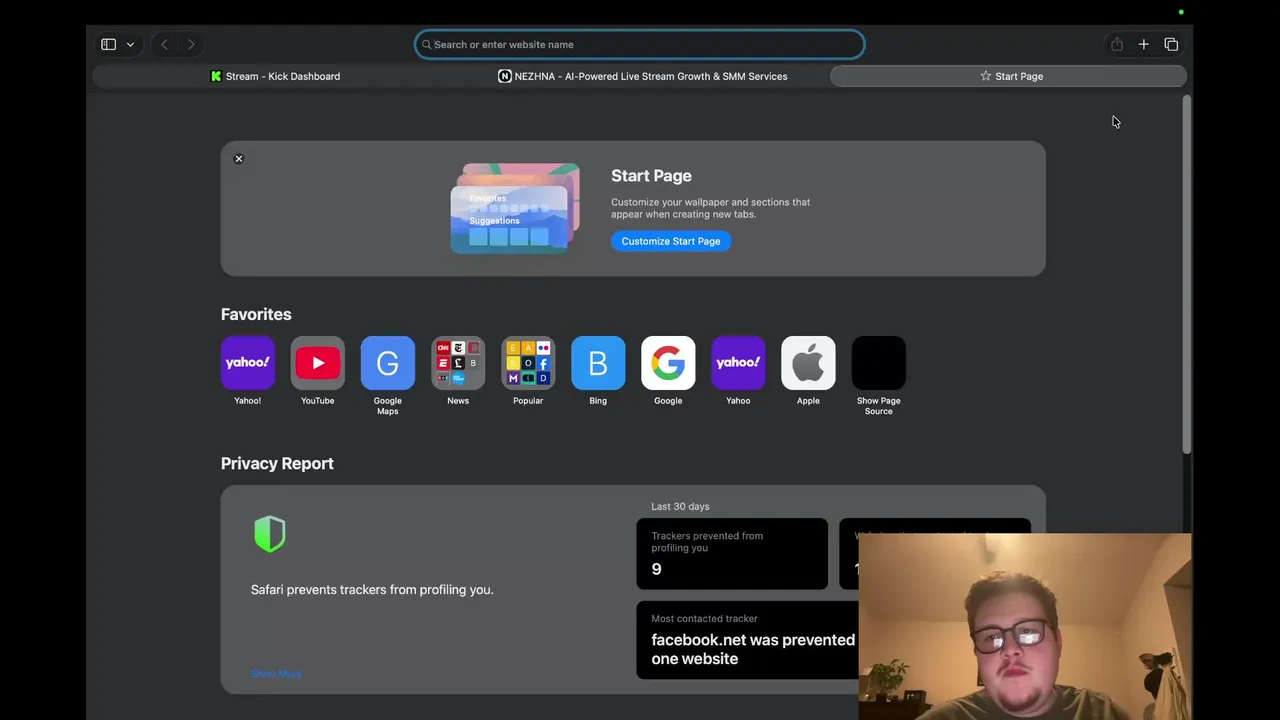Image resolution: width=1280 pixels, height=720 pixels.
Task: Open the Yahoo favorite next to Apple
Action: click(738, 363)
